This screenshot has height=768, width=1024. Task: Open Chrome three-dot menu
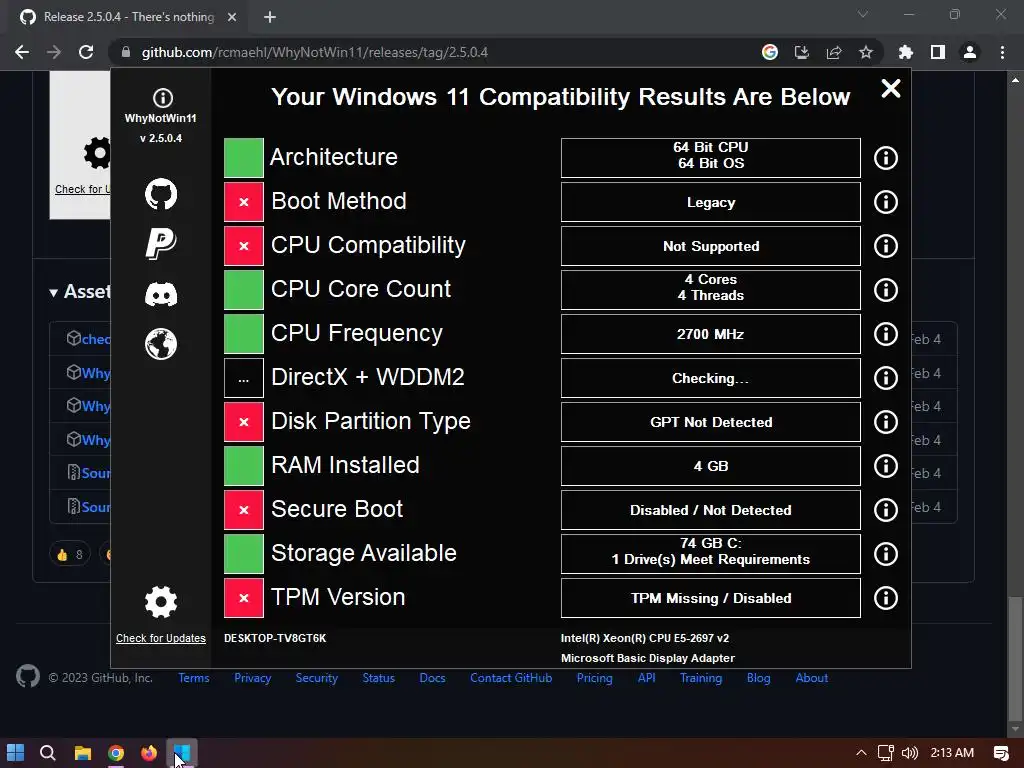pos(1002,52)
